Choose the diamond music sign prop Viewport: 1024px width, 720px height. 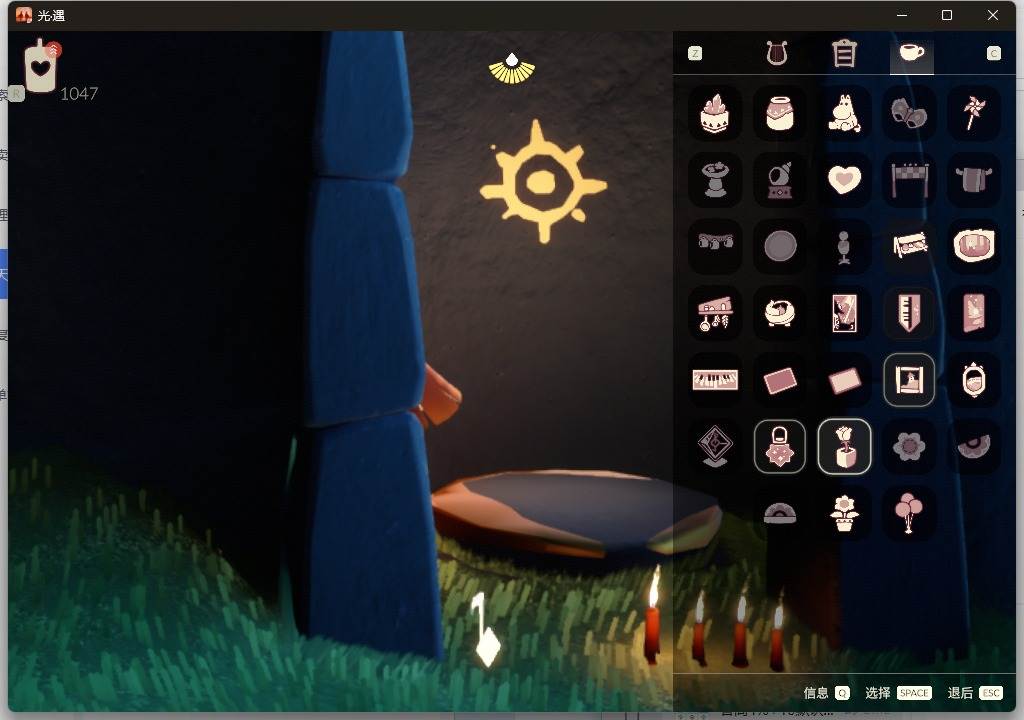pos(715,446)
